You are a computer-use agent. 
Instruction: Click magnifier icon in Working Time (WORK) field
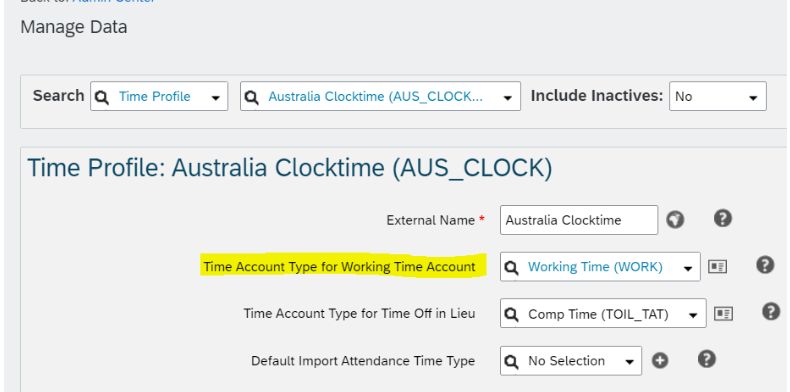511,268
